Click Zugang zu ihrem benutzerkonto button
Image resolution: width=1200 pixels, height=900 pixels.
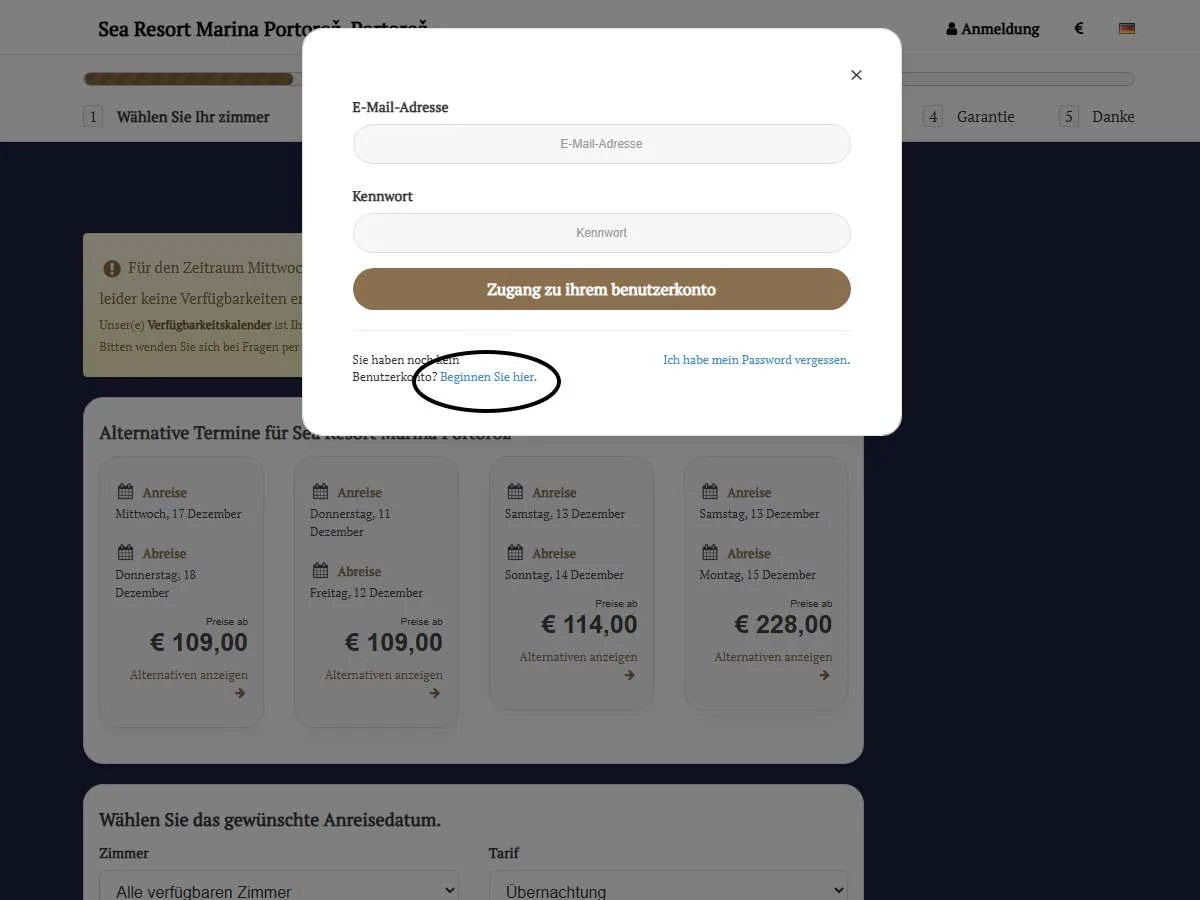(602, 289)
